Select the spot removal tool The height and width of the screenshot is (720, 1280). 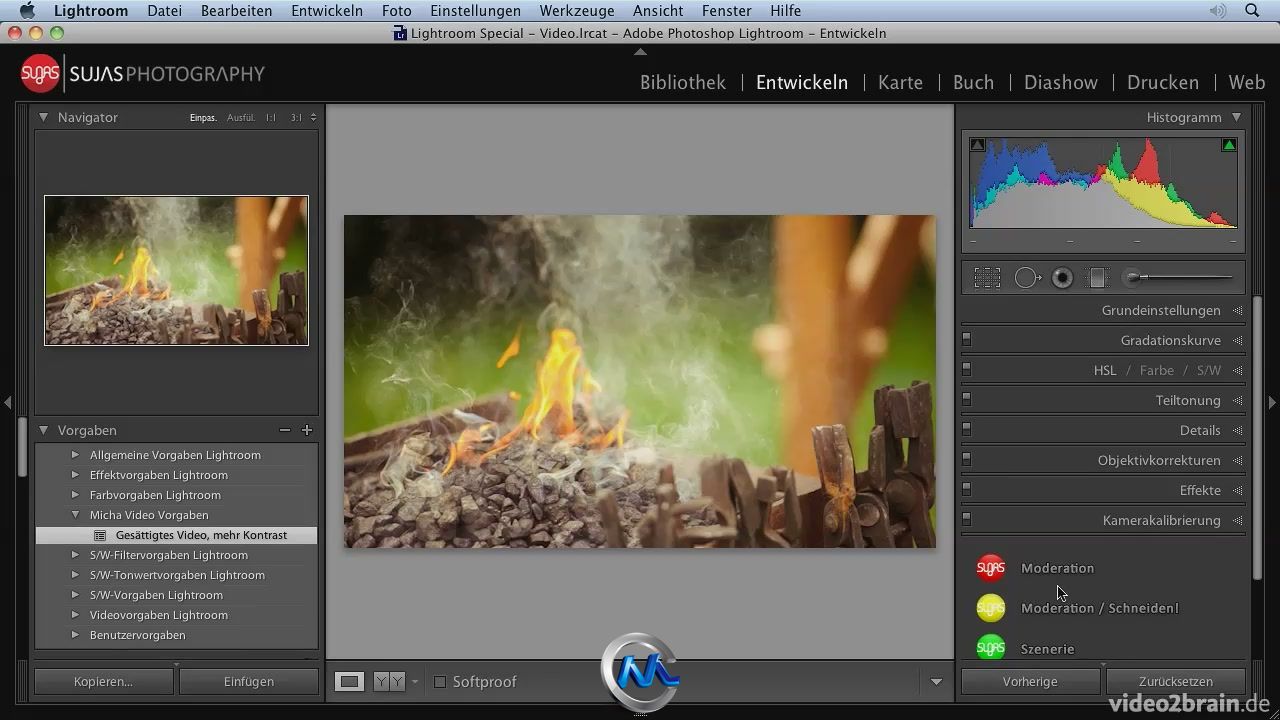(1028, 278)
